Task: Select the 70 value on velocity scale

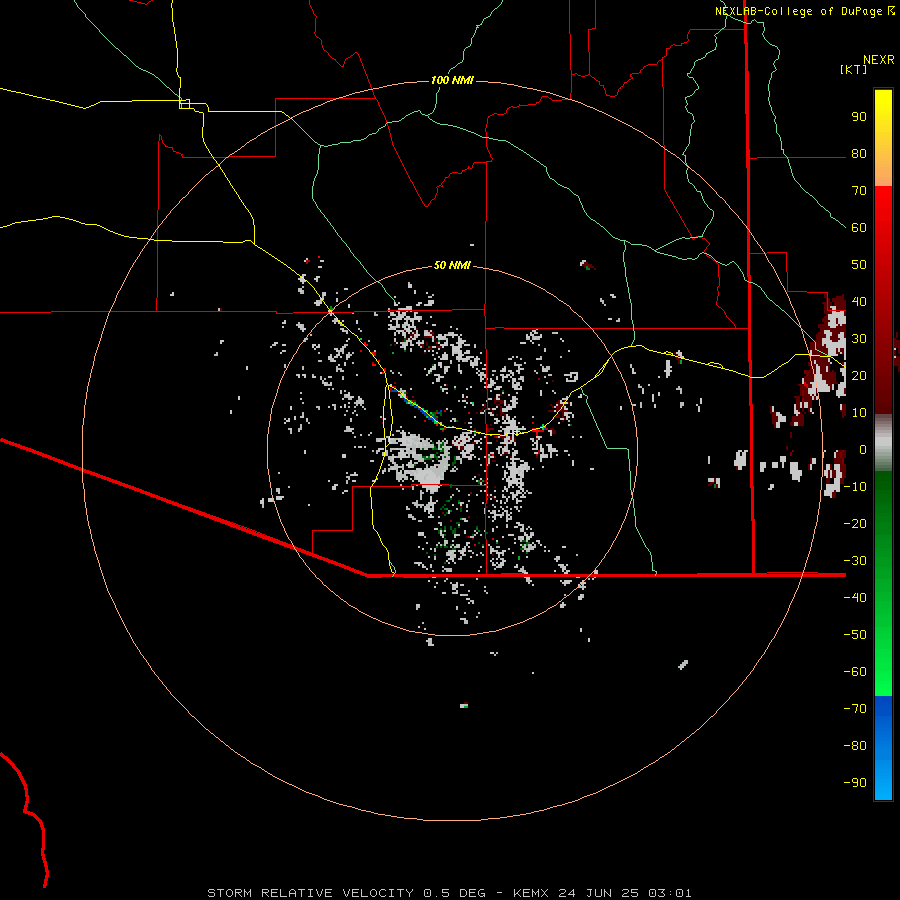Action: coord(859,191)
